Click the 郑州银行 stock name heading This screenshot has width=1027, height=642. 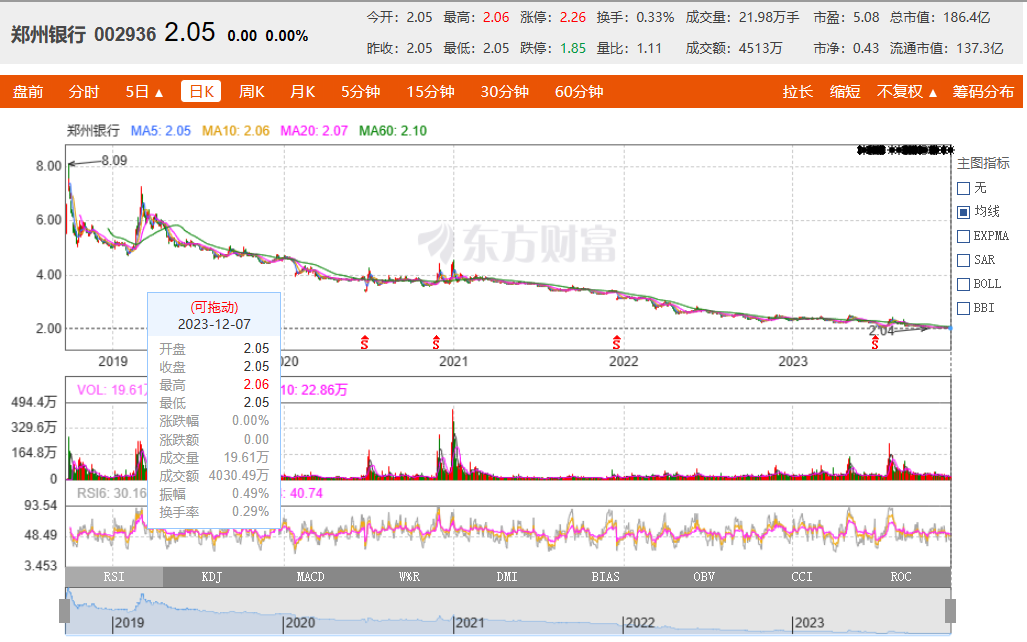click(x=48, y=34)
